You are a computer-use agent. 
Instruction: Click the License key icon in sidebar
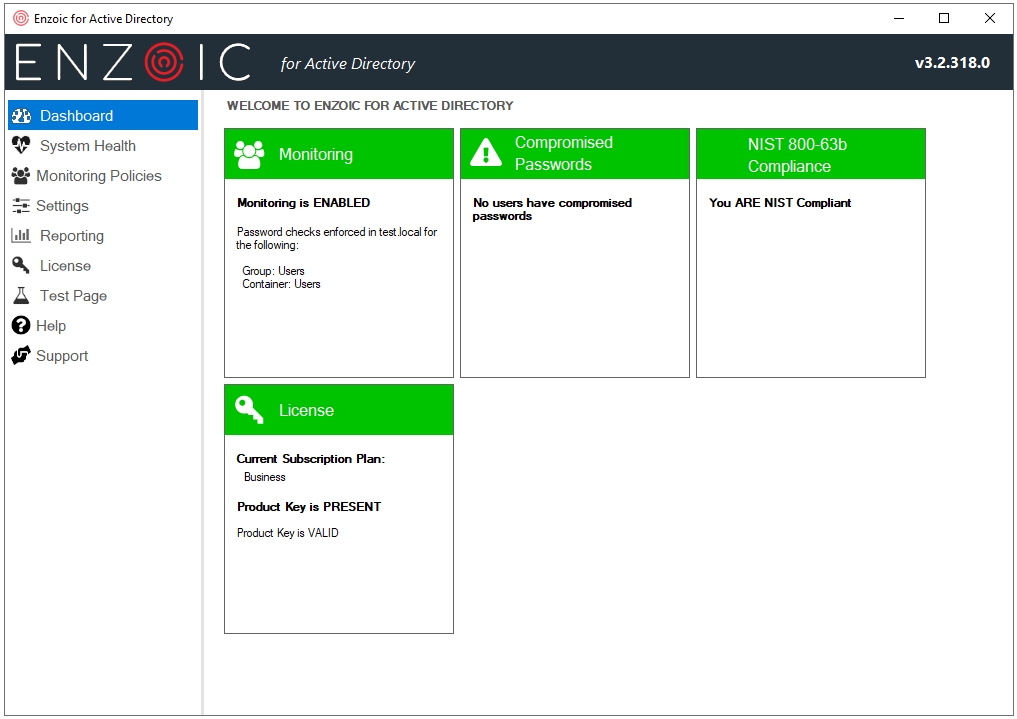(21, 266)
